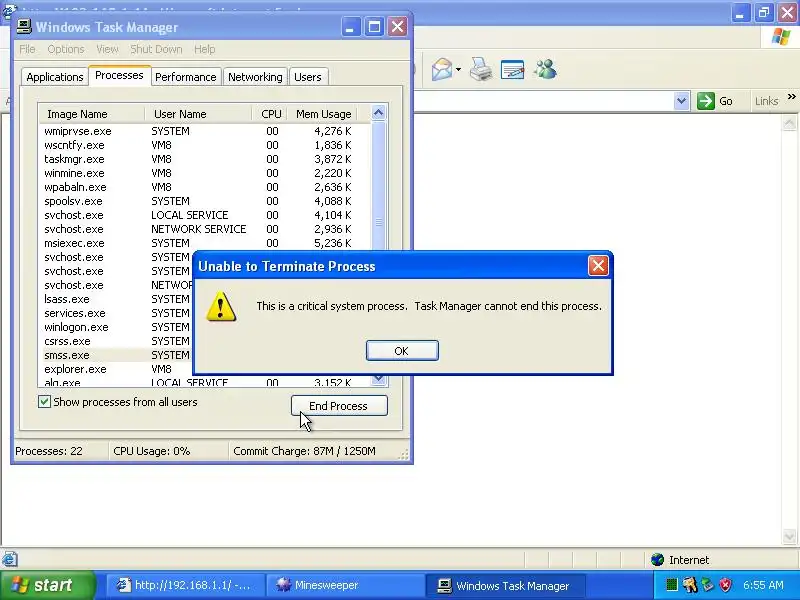Expand the Links toolbar chevron
The height and width of the screenshot is (600, 800).
point(791,96)
